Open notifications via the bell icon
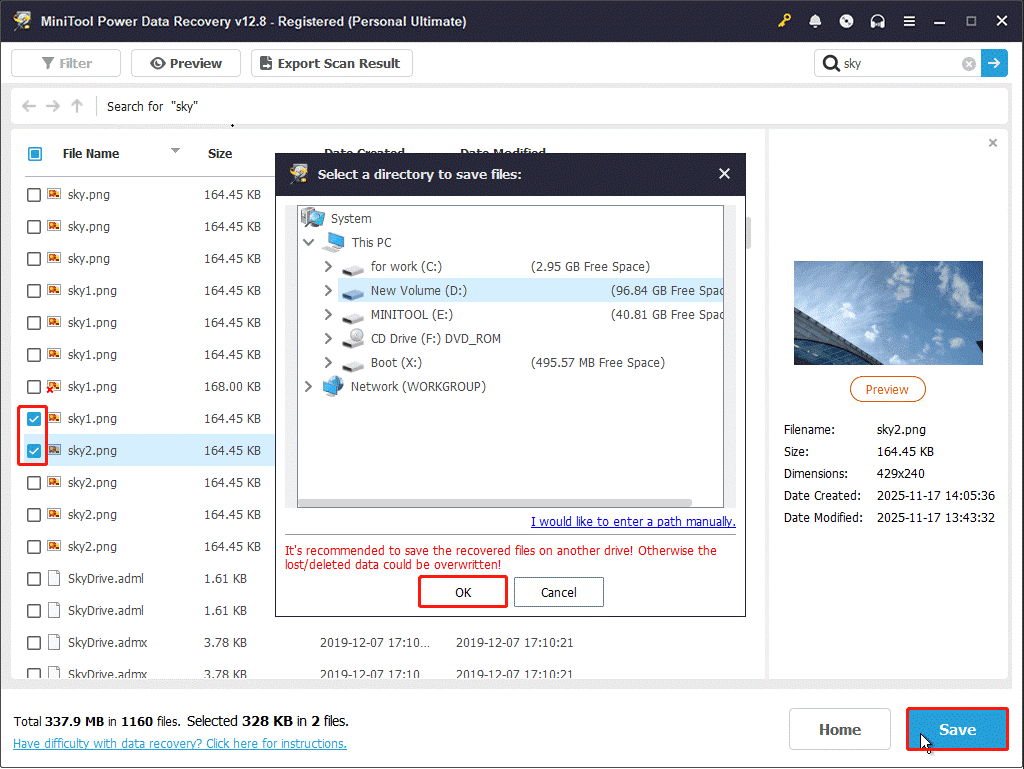Screen dimensions: 1024x769 [815, 20]
